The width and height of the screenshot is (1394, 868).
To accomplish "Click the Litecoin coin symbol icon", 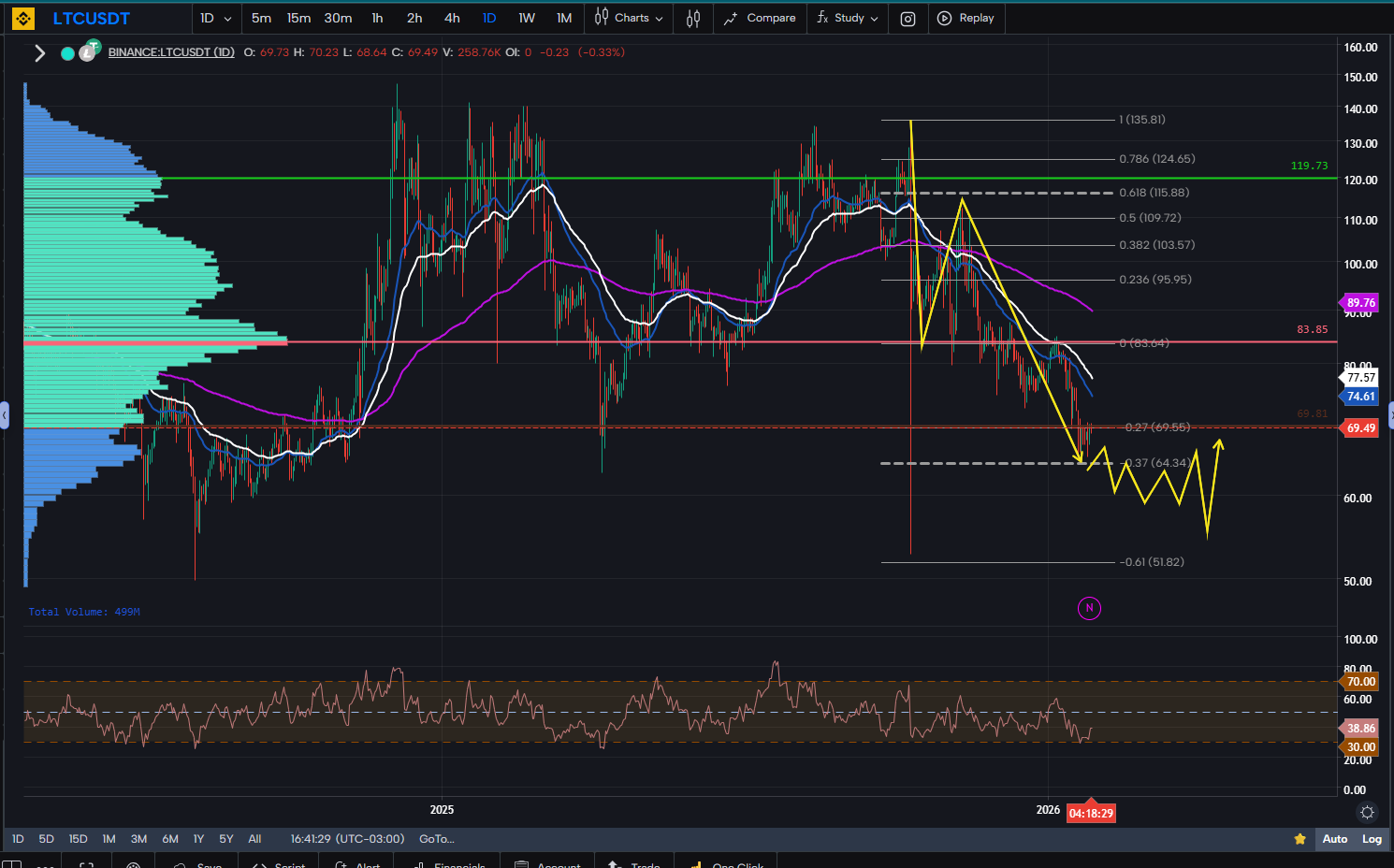I will pyautogui.click(x=87, y=52).
